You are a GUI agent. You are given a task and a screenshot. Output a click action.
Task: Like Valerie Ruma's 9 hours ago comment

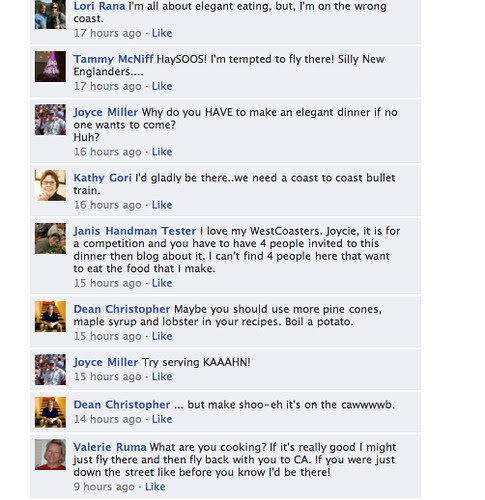155,487
